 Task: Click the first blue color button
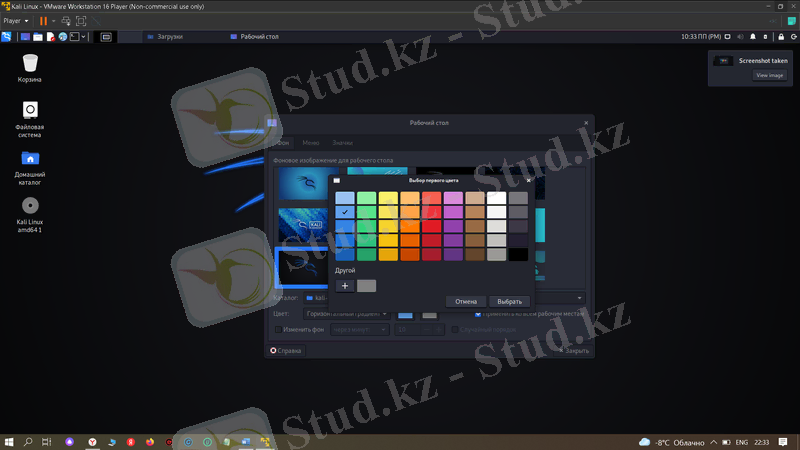[x=405, y=314]
